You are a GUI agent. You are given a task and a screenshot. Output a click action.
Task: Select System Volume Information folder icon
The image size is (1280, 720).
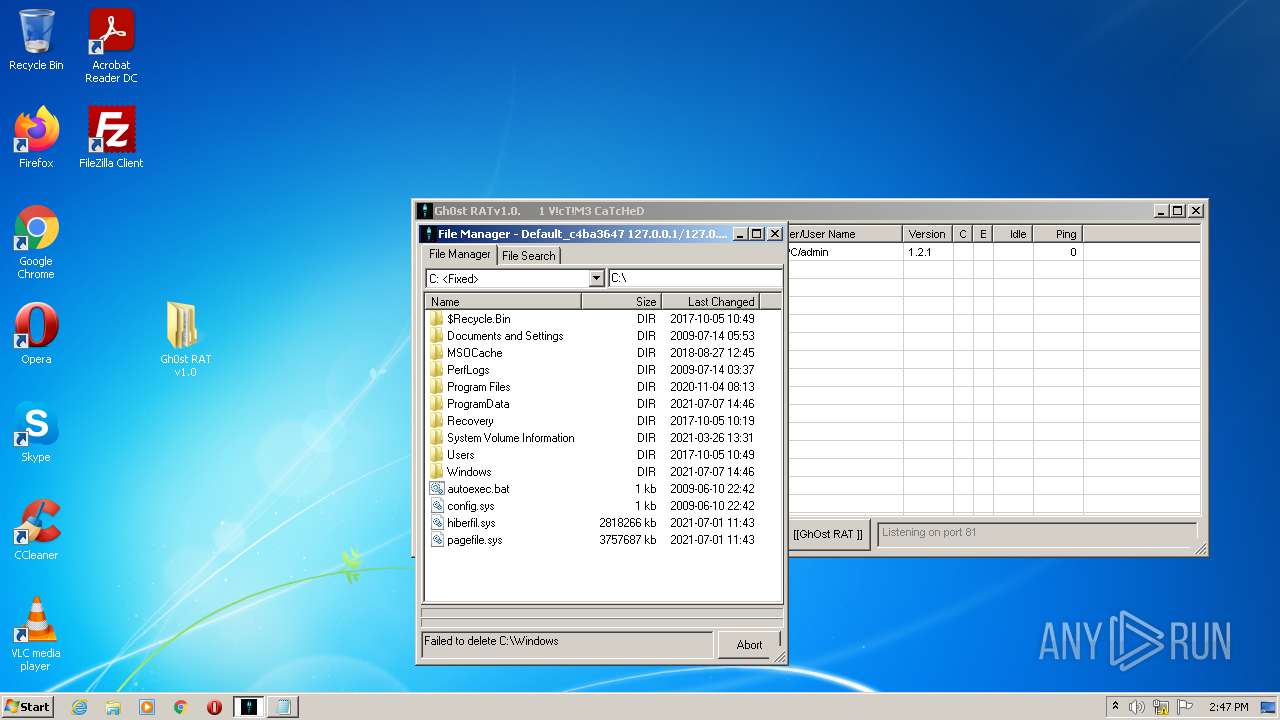tap(437, 438)
